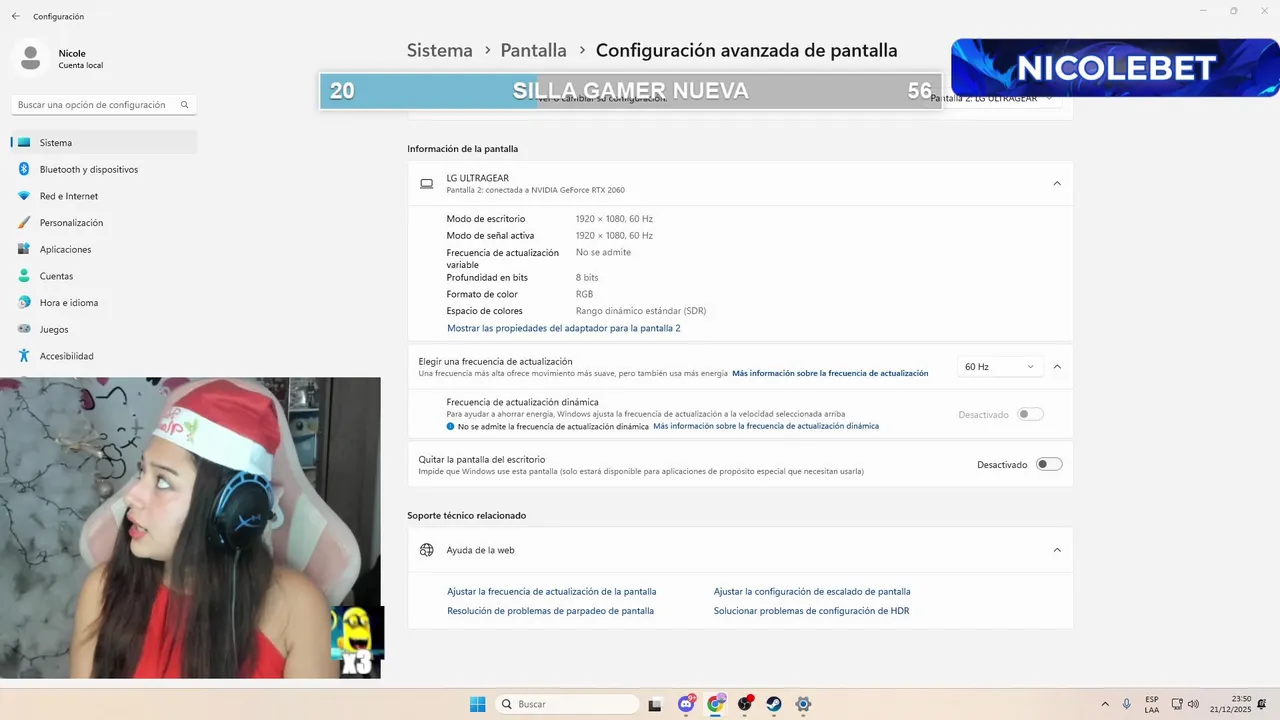Viewport: 1280px width, 720px height.
Task: Click the 8 bits depth value
Action: [x=587, y=278]
